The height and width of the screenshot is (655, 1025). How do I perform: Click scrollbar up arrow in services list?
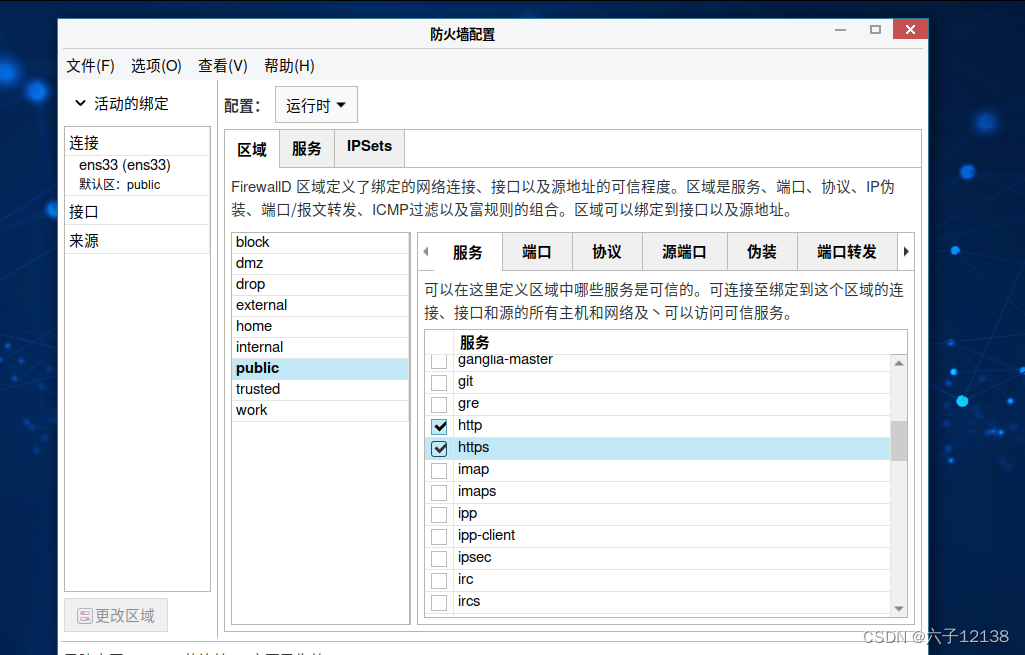(899, 363)
